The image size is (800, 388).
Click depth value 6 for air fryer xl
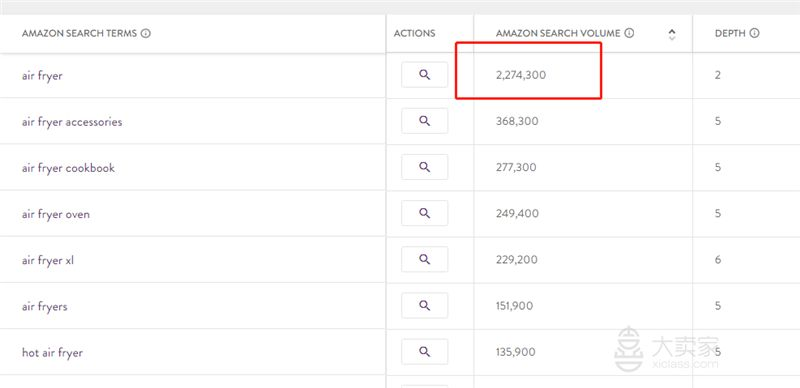(x=718, y=259)
